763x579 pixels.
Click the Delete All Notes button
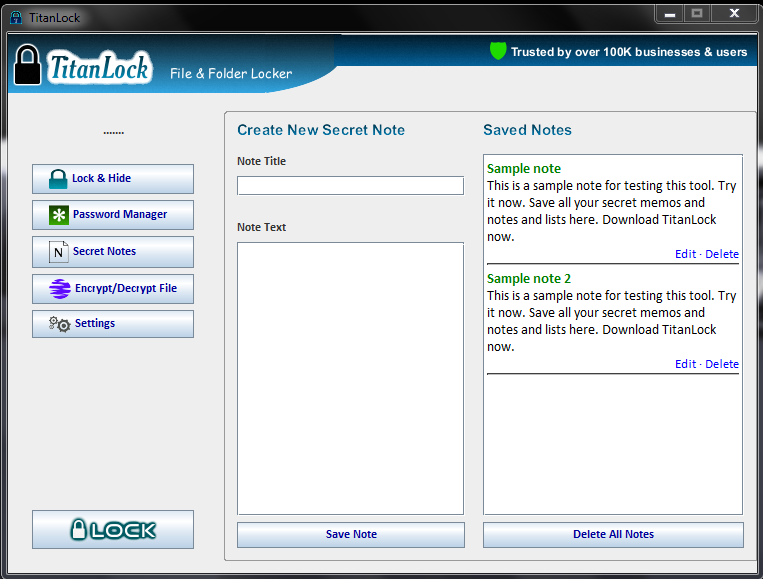click(x=613, y=535)
